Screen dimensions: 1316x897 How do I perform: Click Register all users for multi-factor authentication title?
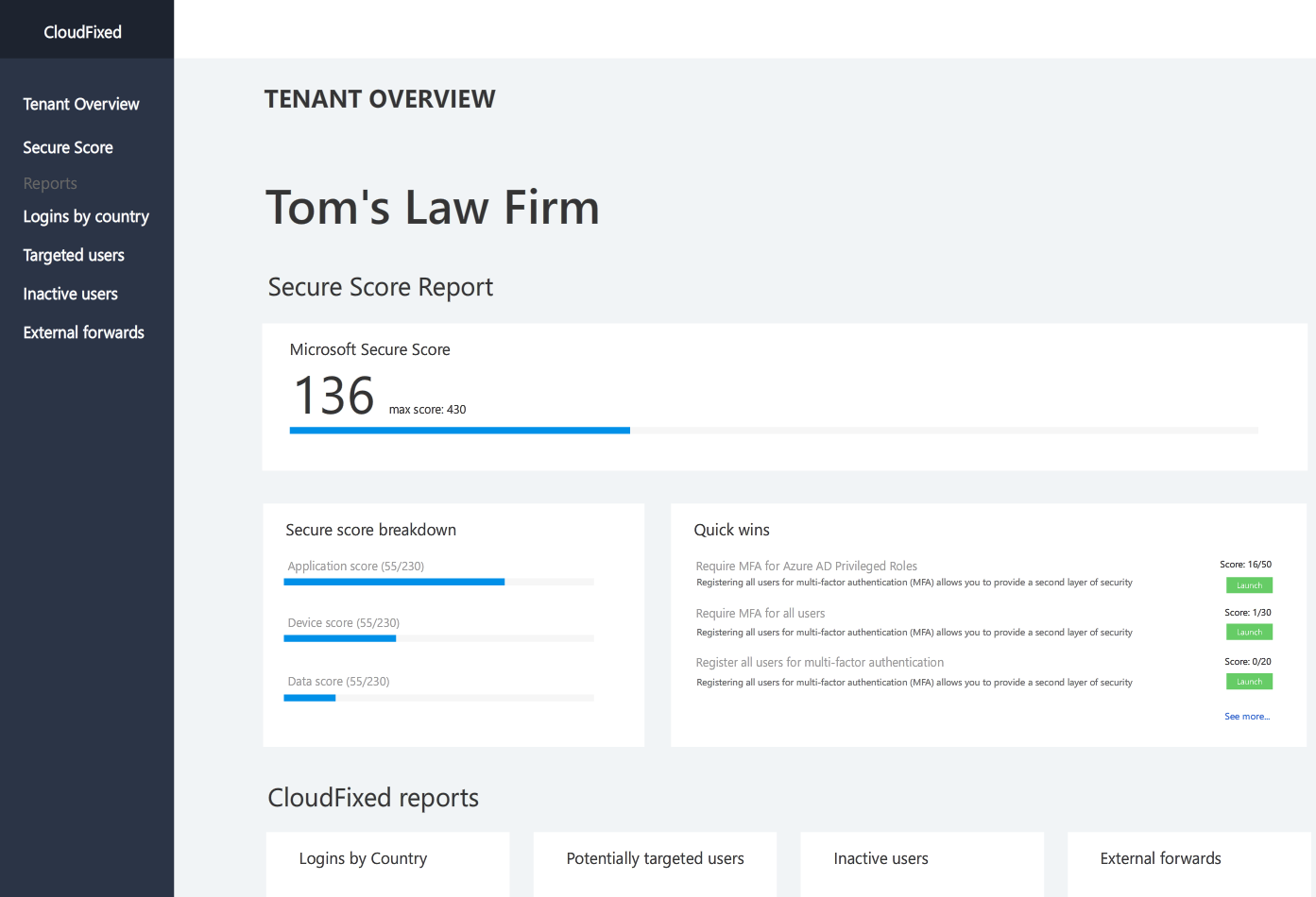tap(820, 663)
